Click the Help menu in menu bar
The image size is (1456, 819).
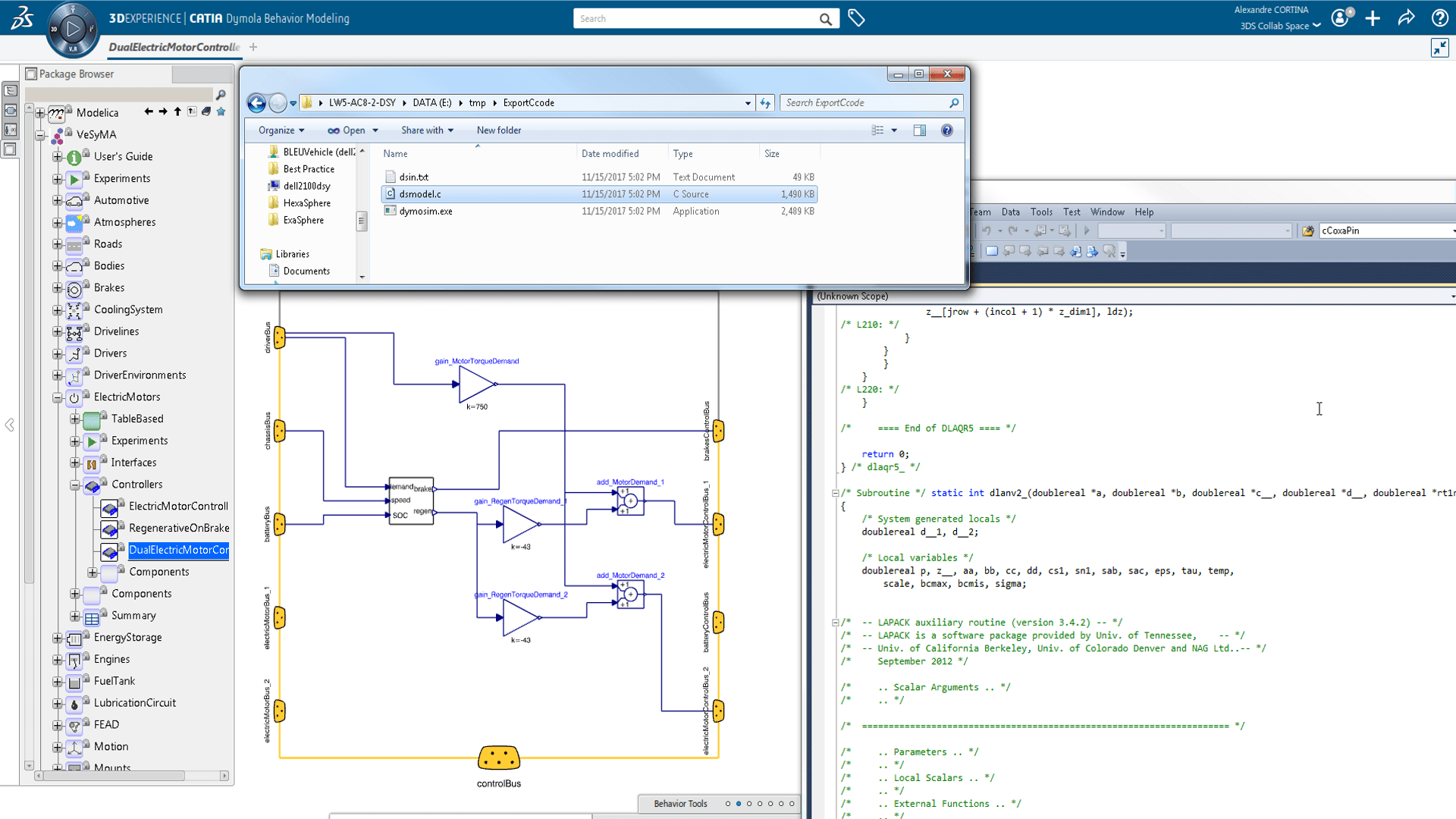point(1144,211)
